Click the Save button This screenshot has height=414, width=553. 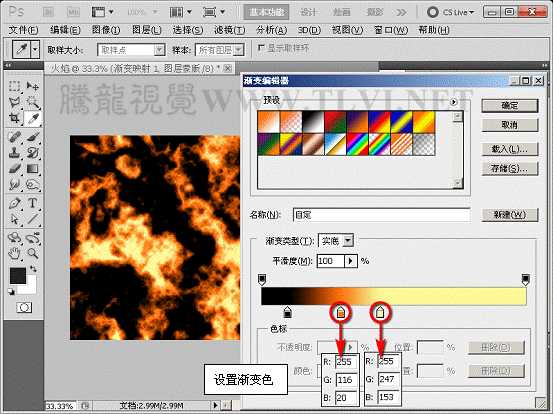(x=510, y=169)
